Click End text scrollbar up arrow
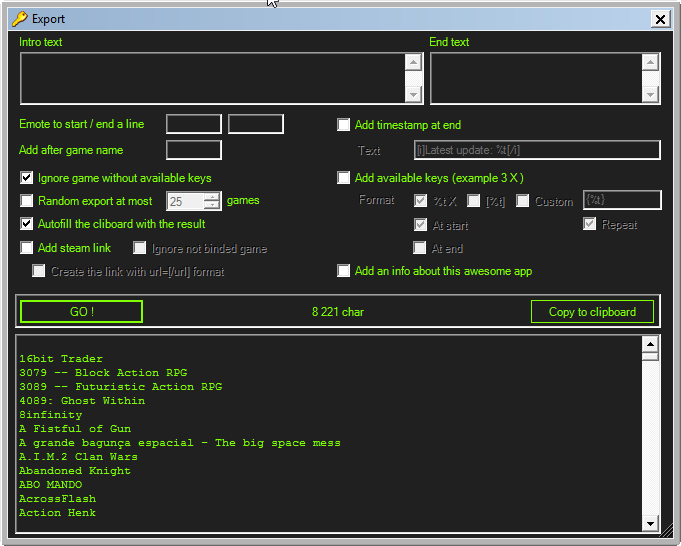This screenshot has height=546, width=681. (x=650, y=61)
